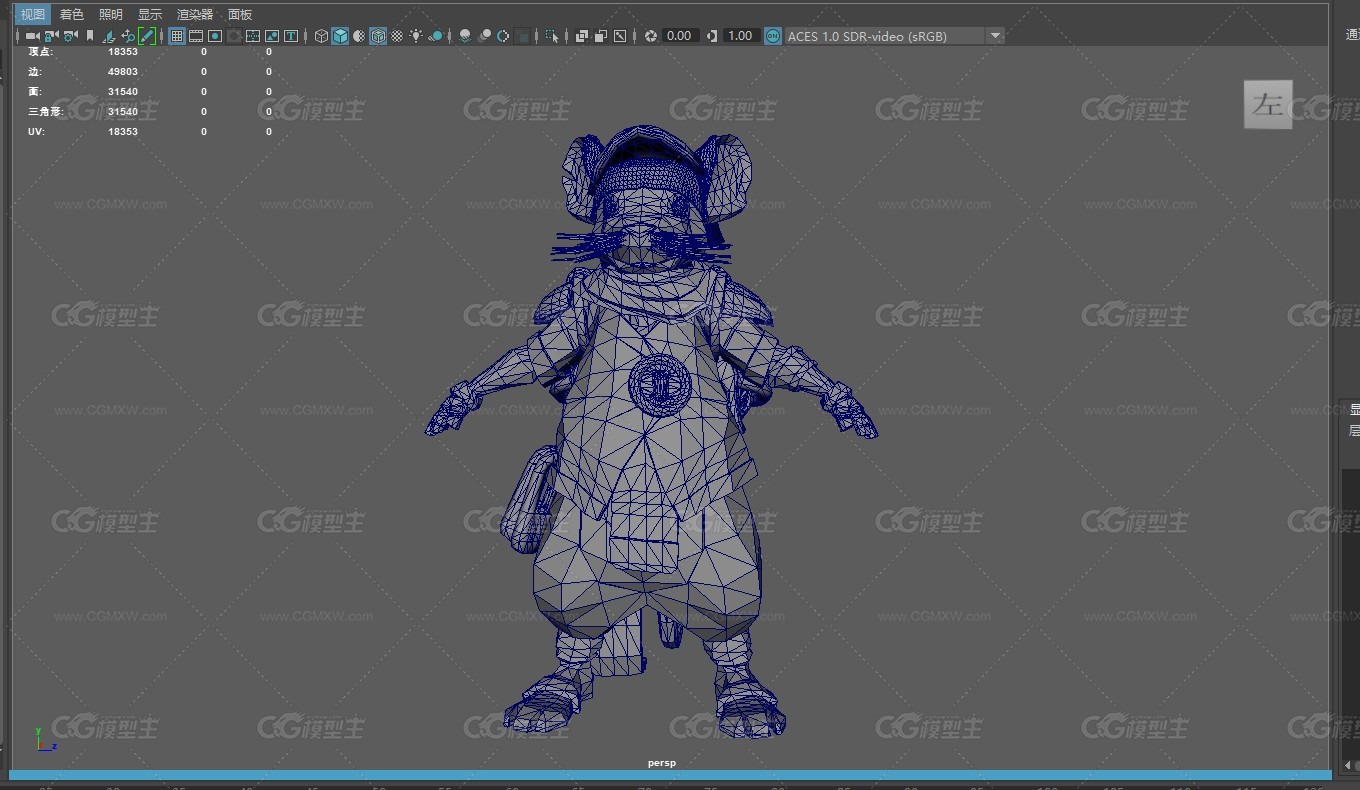The image size is (1360, 790).
Task: Toggle the Film Gate display
Action: pos(196,36)
